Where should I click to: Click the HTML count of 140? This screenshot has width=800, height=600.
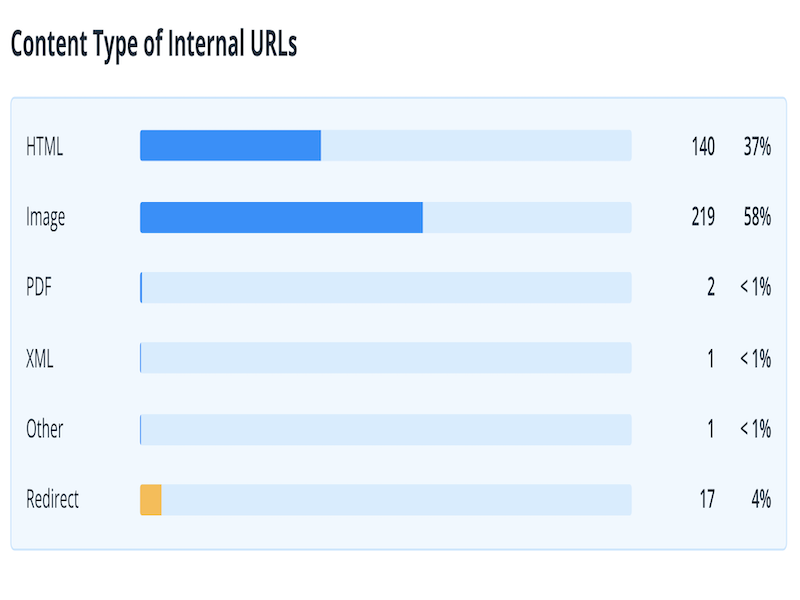tap(703, 146)
